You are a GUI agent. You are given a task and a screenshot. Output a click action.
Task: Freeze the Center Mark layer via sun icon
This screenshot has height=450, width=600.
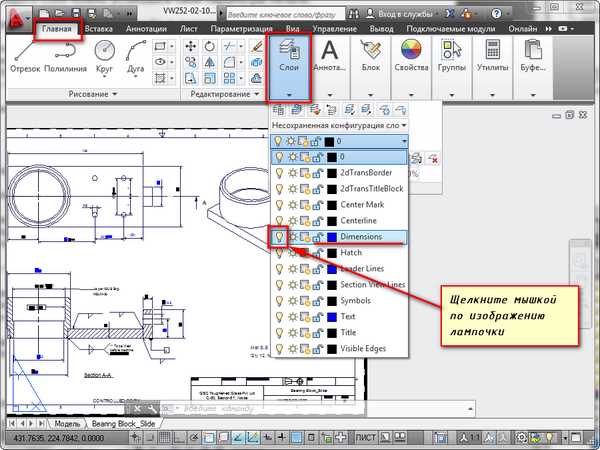294,205
